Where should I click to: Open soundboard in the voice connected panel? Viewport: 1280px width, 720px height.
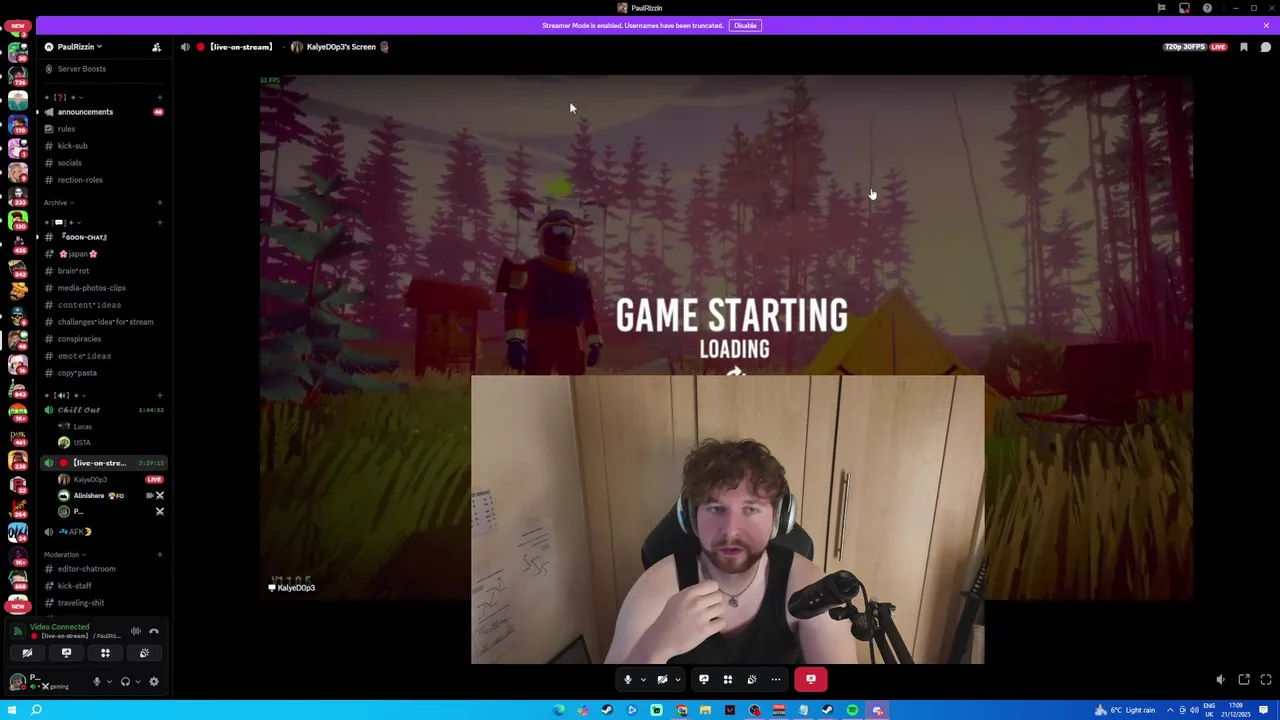[144, 653]
